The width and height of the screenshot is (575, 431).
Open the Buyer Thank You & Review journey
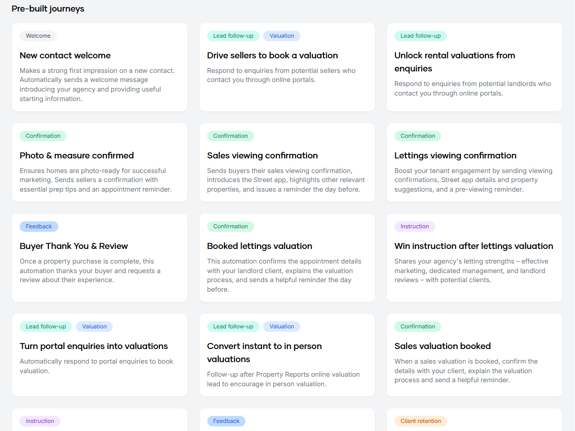[99, 258]
